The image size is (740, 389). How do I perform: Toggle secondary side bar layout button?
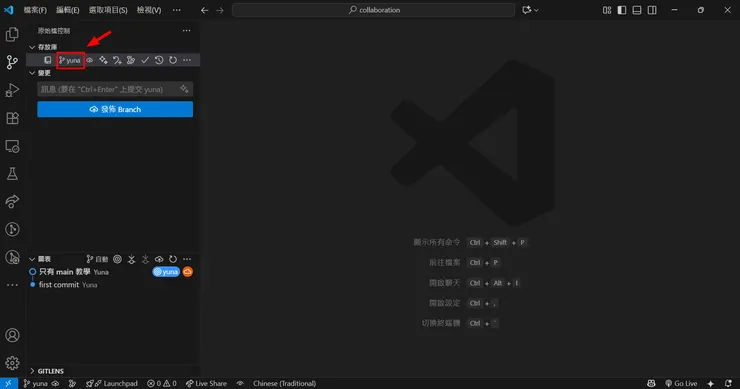click(652, 10)
